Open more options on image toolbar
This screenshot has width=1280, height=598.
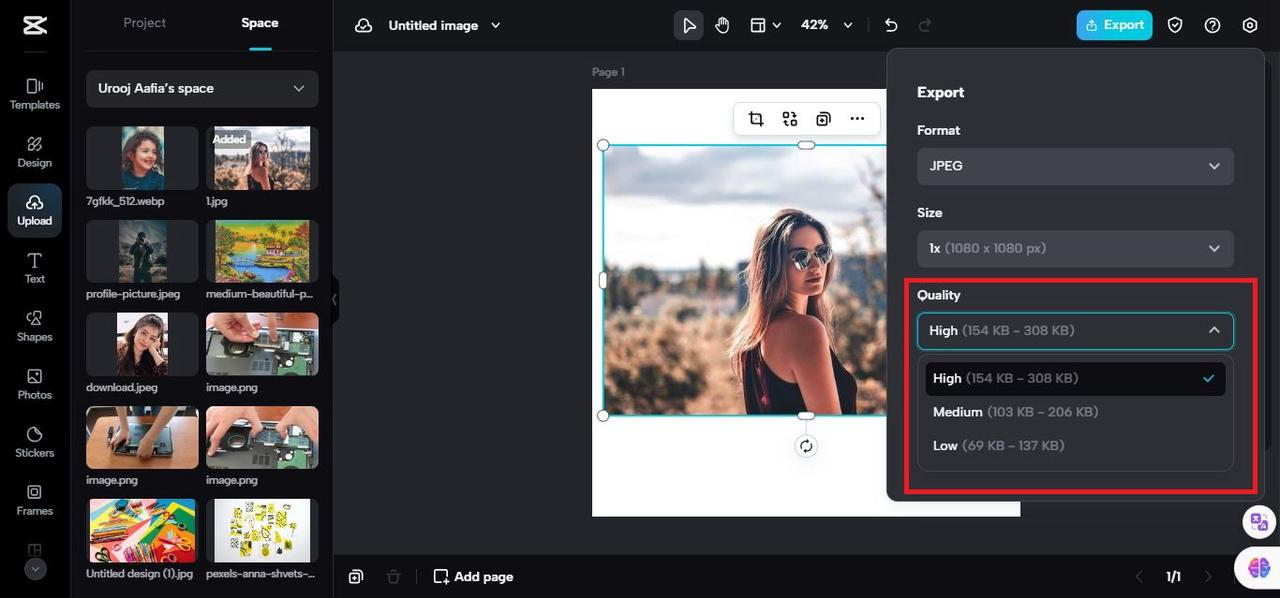(x=857, y=119)
